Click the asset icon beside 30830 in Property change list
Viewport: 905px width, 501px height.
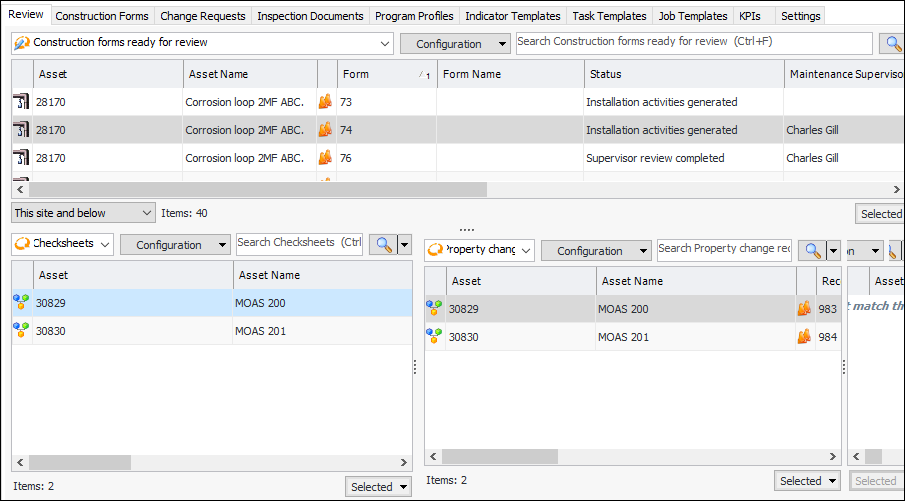(x=434, y=337)
